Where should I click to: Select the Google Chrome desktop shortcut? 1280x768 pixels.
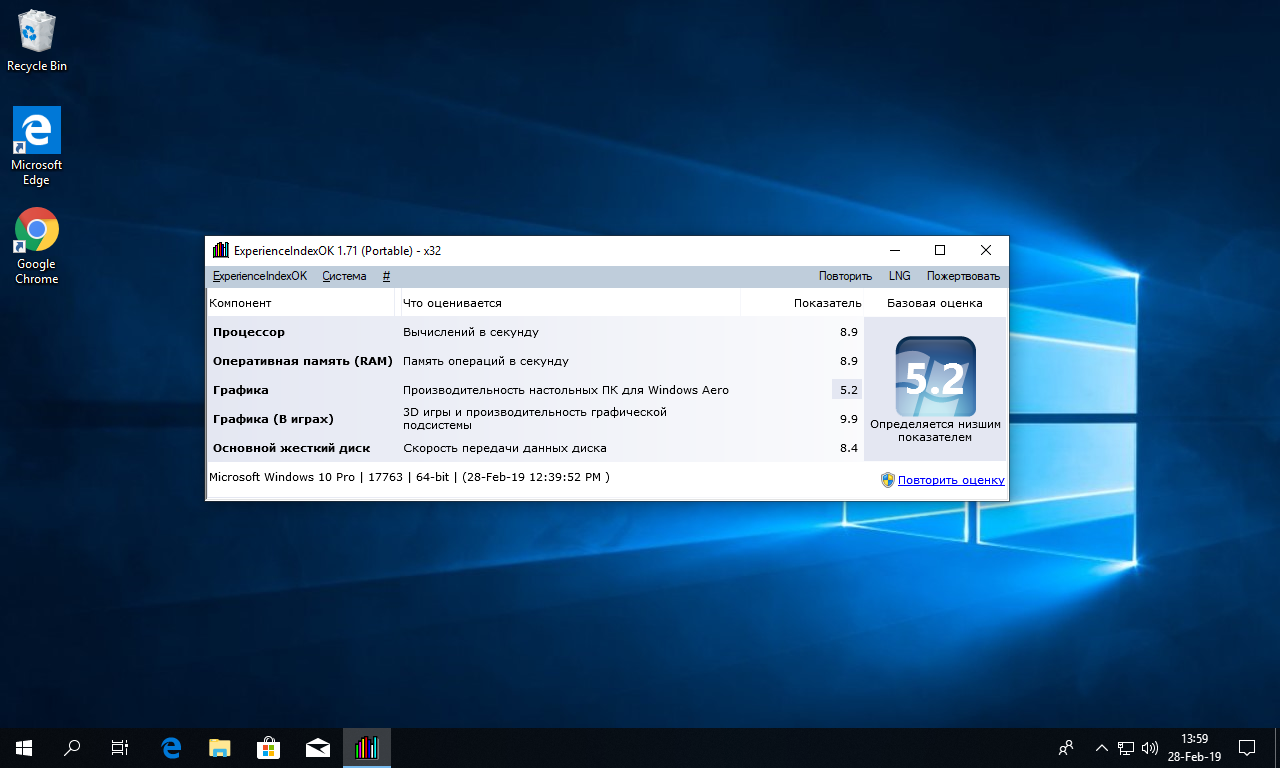click(x=37, y=246)
